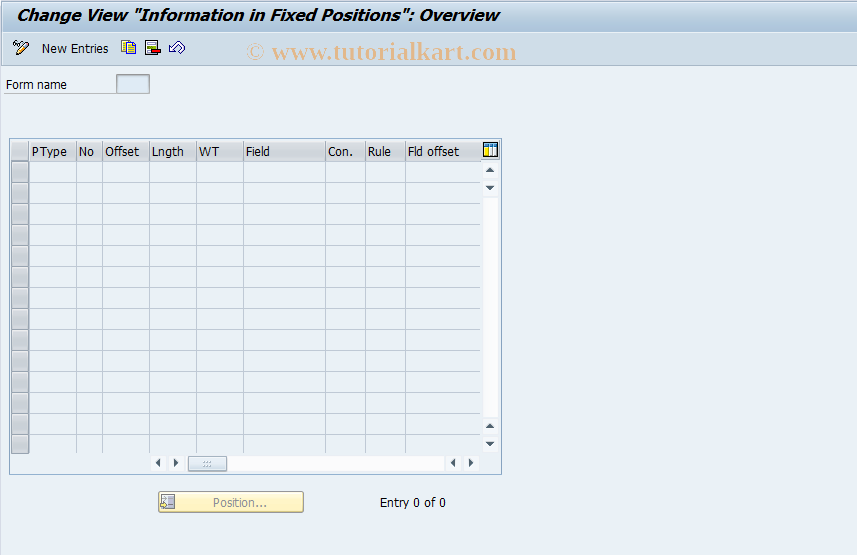Click the New Entries button

click(x=75, y=49)
